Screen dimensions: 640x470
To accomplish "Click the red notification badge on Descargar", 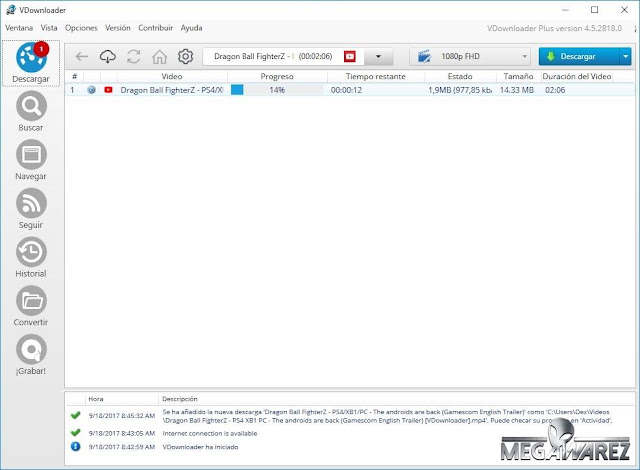I will (x=41, y=49).
